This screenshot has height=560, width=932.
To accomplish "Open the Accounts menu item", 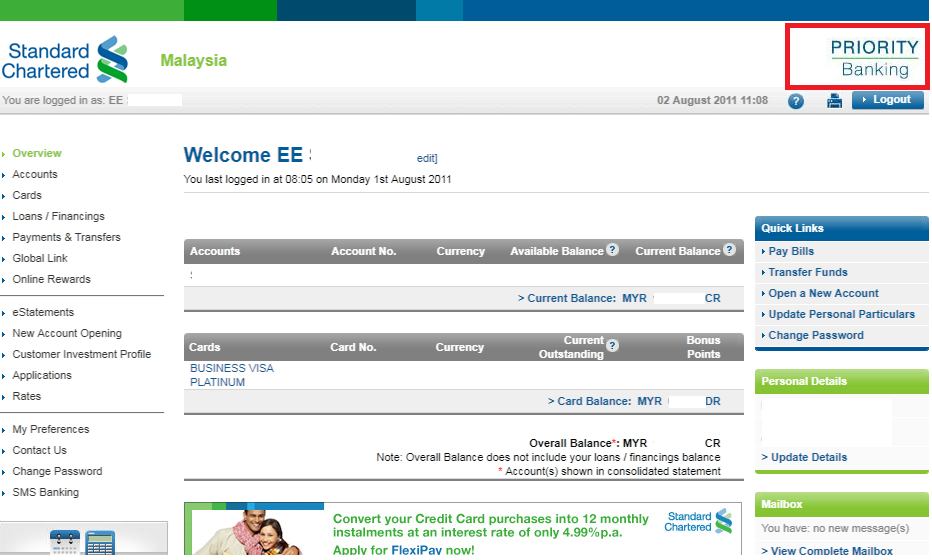I will click(35, 174).
